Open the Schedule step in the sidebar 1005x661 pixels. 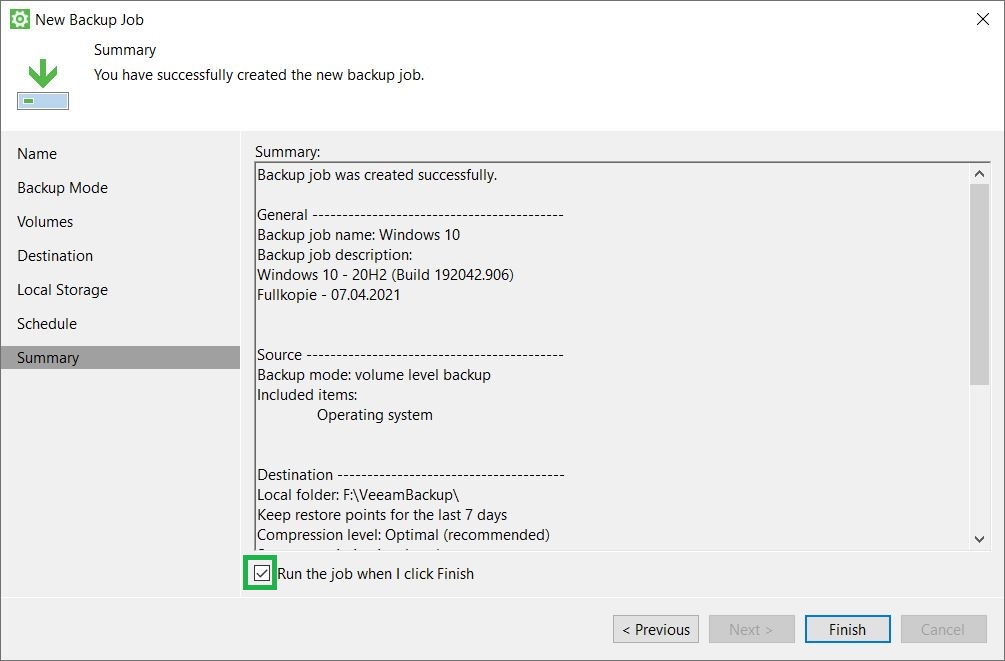[47, 323]
